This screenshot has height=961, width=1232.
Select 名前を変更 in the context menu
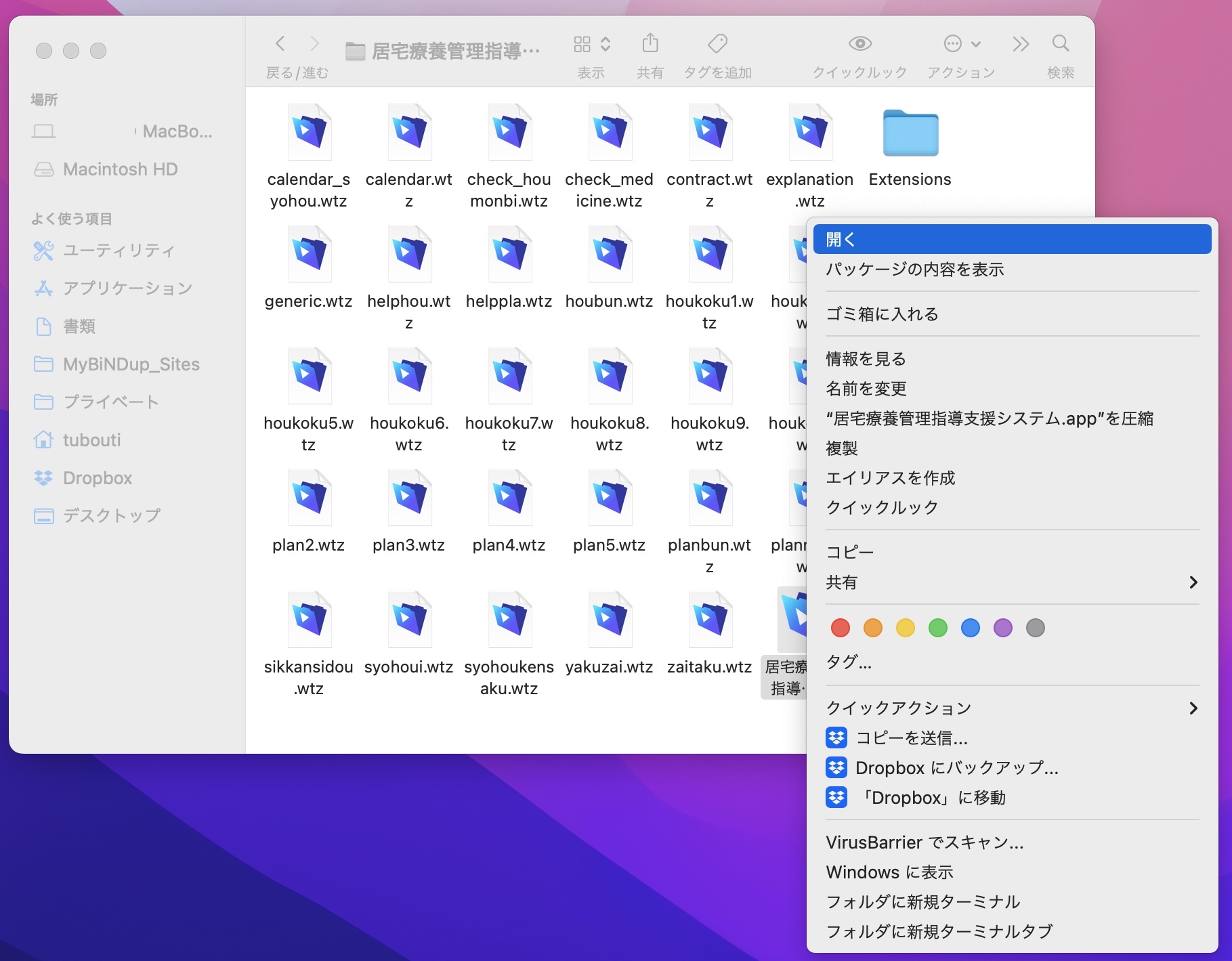tap(867, 389)
